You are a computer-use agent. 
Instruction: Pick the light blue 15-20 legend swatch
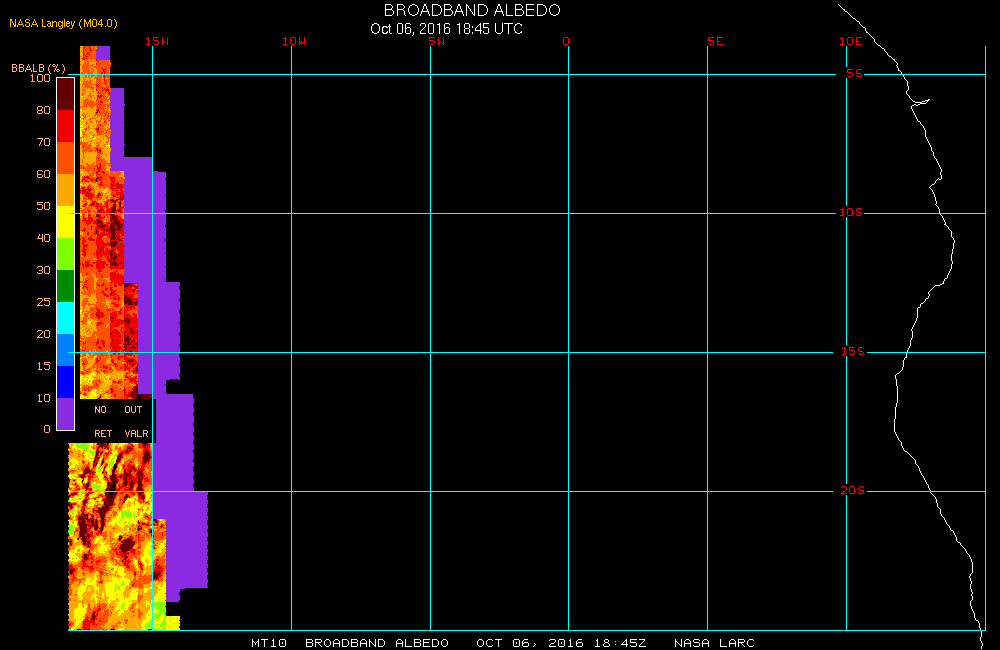[x=66, y=350]
